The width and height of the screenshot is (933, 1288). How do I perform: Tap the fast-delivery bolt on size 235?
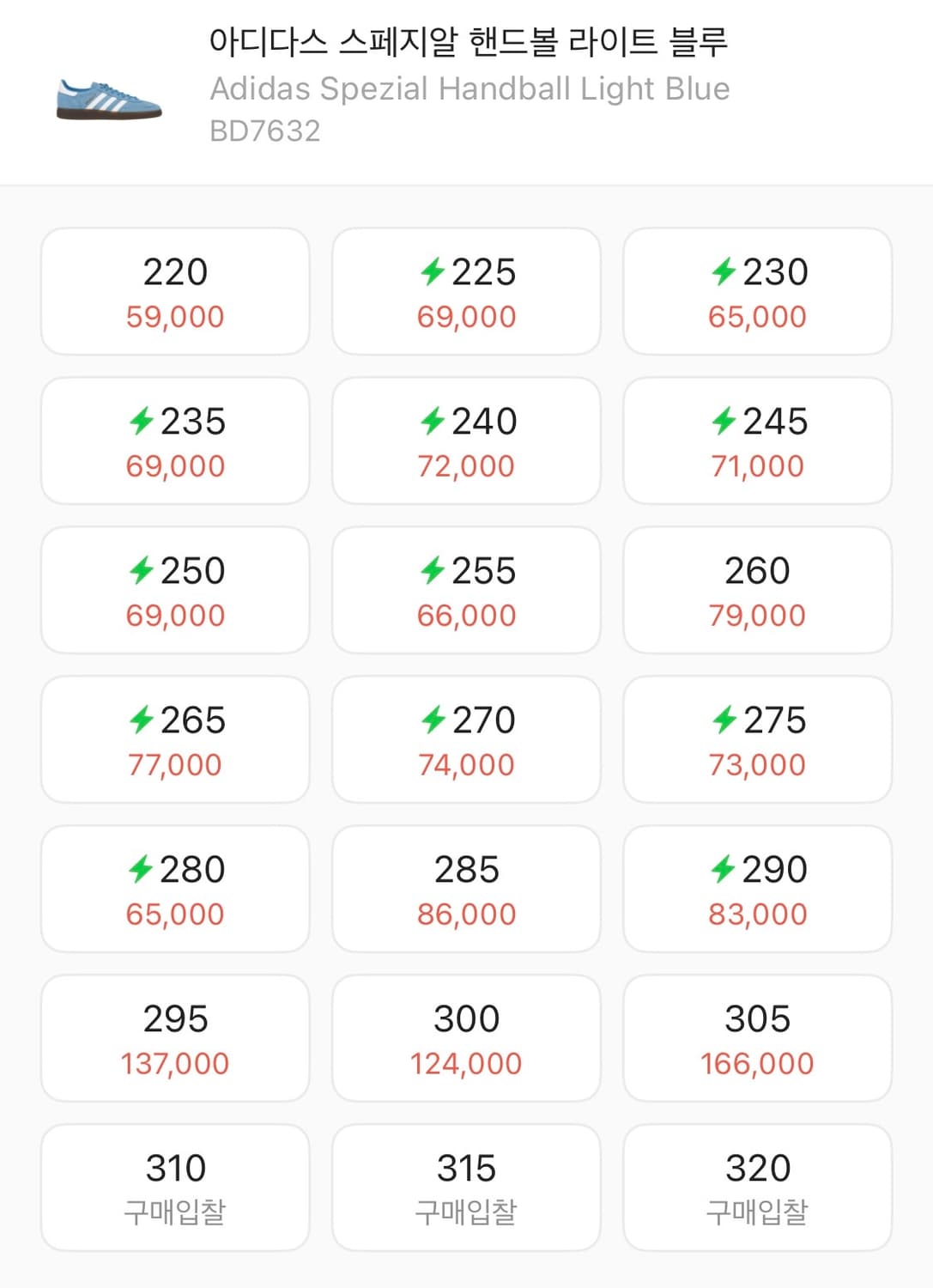pyautogui.click(x=141, y=422)
